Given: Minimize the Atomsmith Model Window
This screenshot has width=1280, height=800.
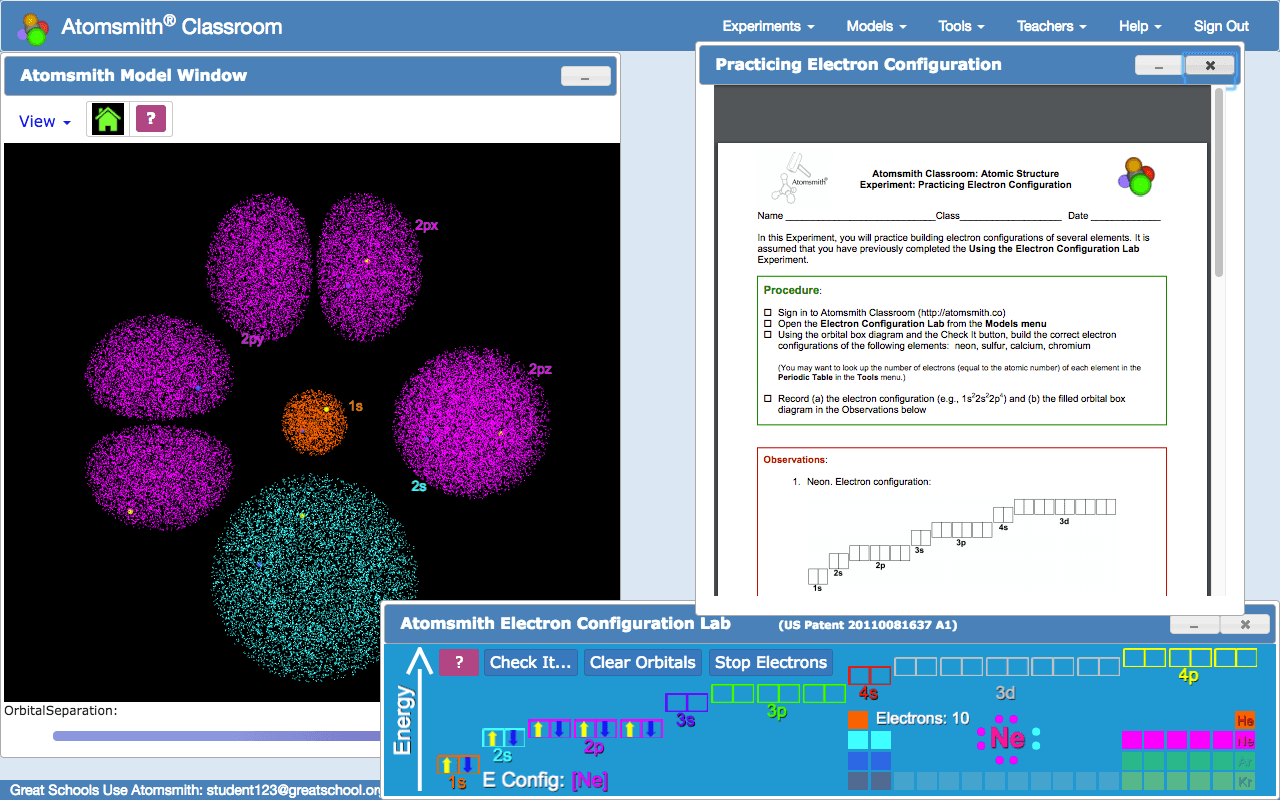Looking at the screenshot, I should 586,76.
